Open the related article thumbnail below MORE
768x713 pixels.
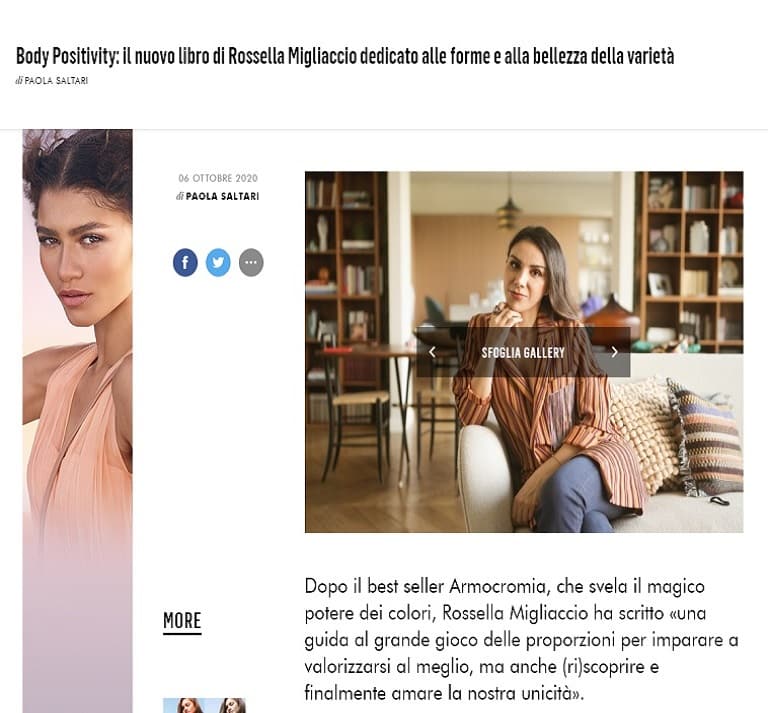[x=205, y=706]
